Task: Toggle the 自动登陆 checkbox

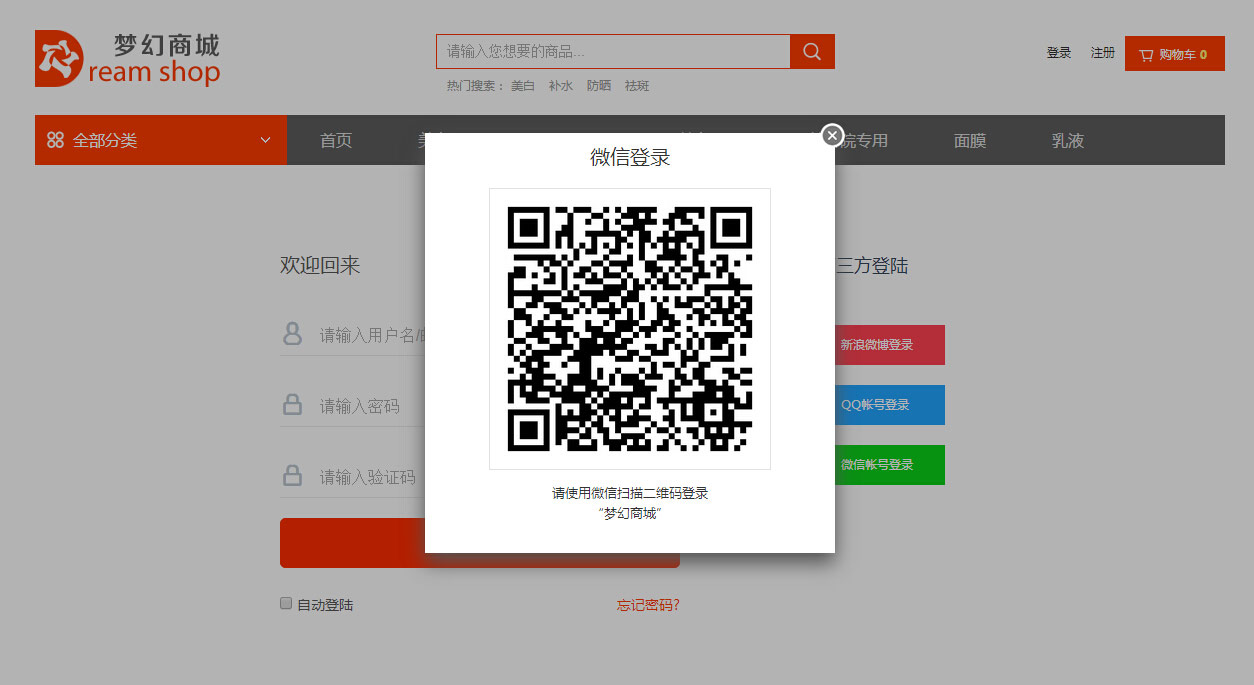Action: click(x=286, y=604)
